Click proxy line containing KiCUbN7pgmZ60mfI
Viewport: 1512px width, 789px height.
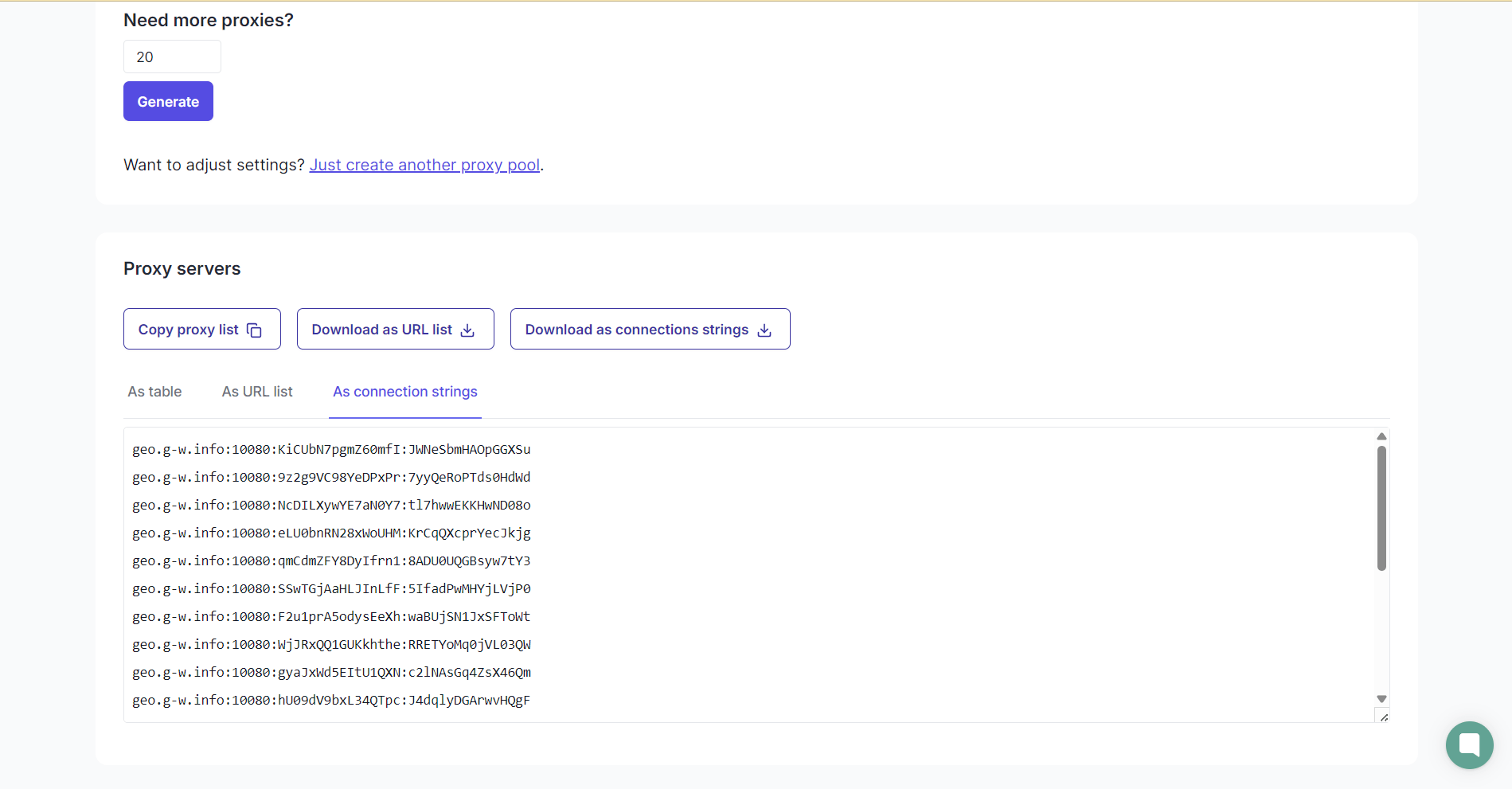click(x=331, y=449)
